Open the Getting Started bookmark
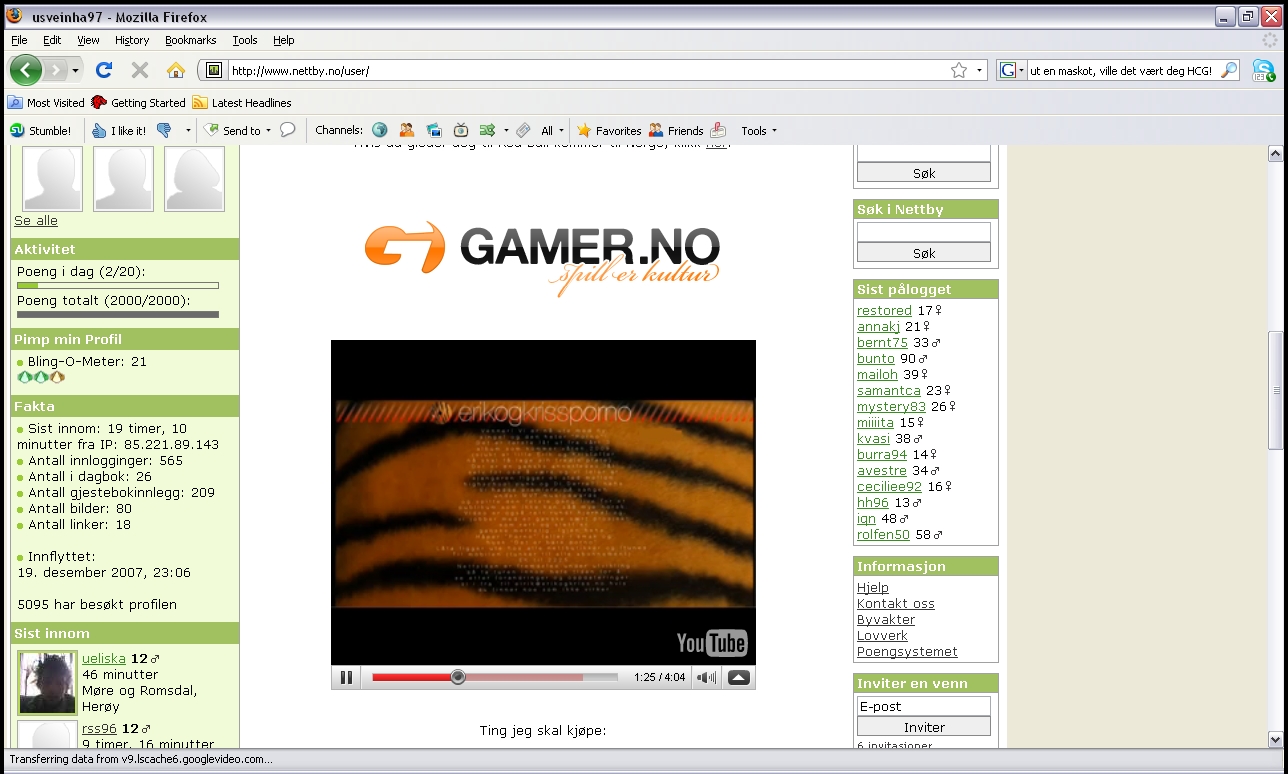This screenshot has height=774, width=1288. (x=139, y=103)
